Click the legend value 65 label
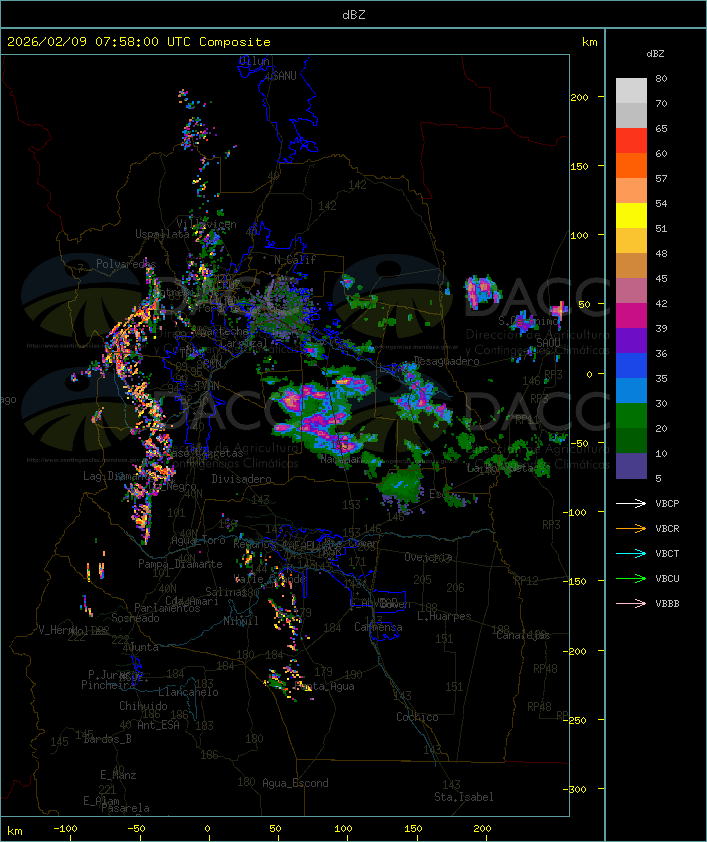The image size is (707, 842). 661,129
